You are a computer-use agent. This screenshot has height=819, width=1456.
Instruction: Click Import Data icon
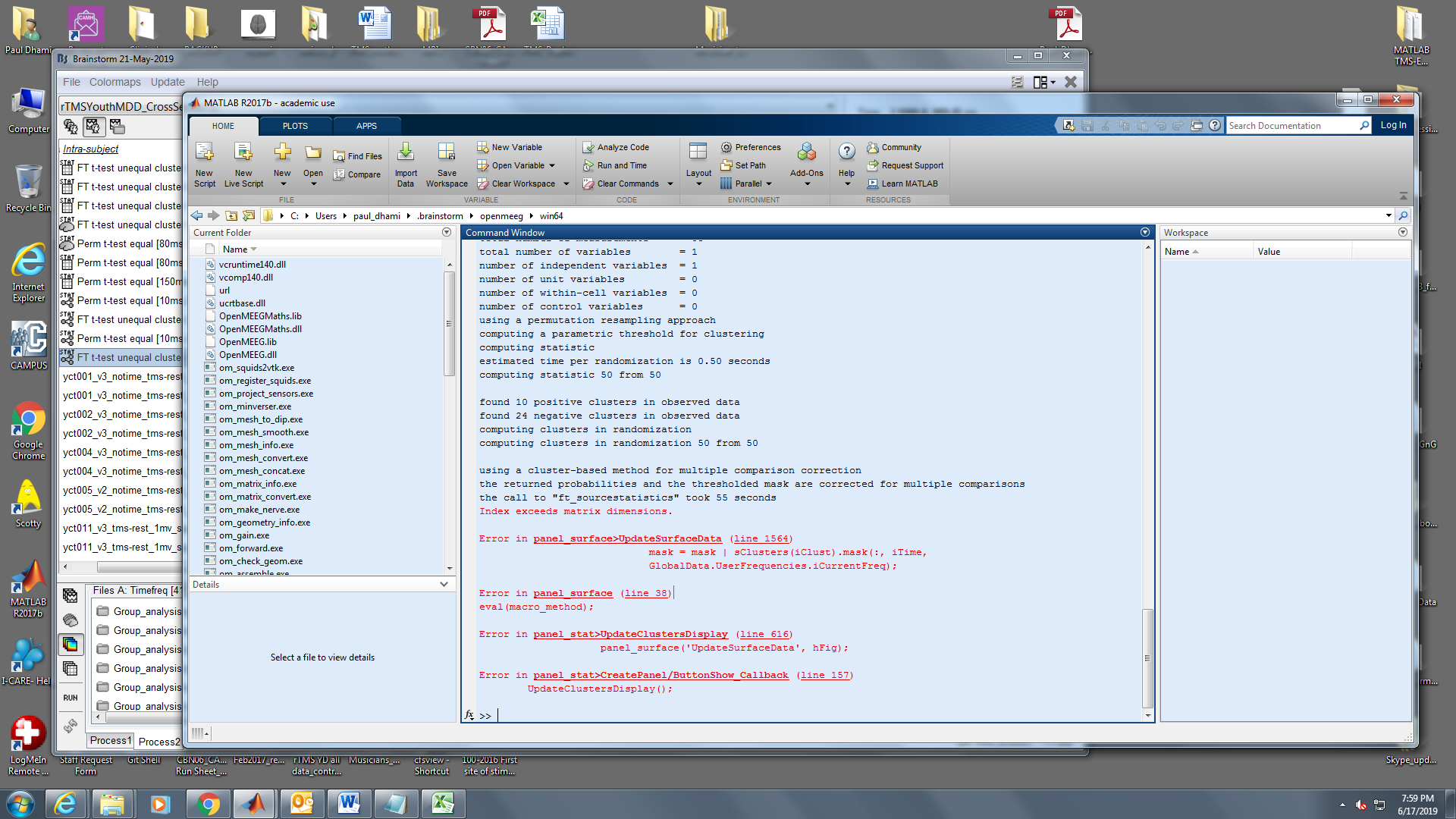(x=406, y=152)
